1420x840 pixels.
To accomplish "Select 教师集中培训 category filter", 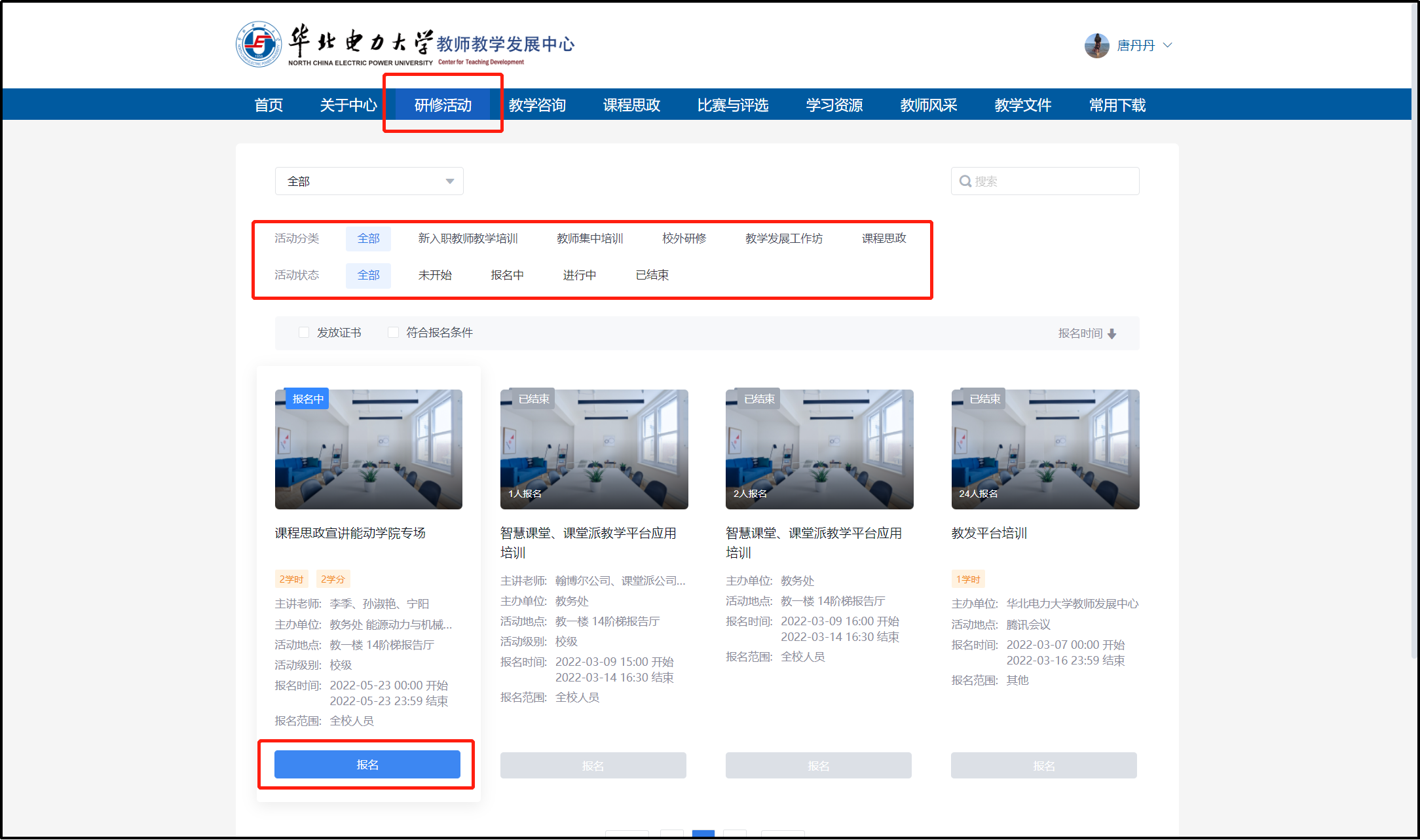I will click(589, 238).
